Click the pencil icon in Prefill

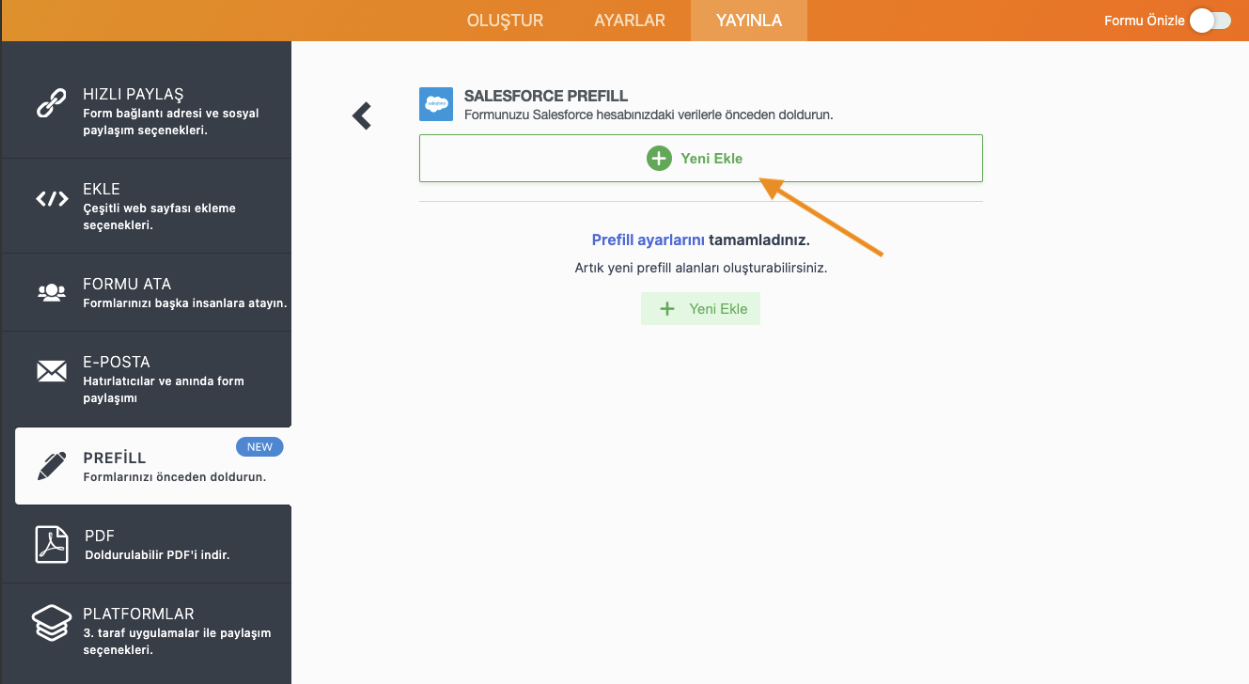51,465
